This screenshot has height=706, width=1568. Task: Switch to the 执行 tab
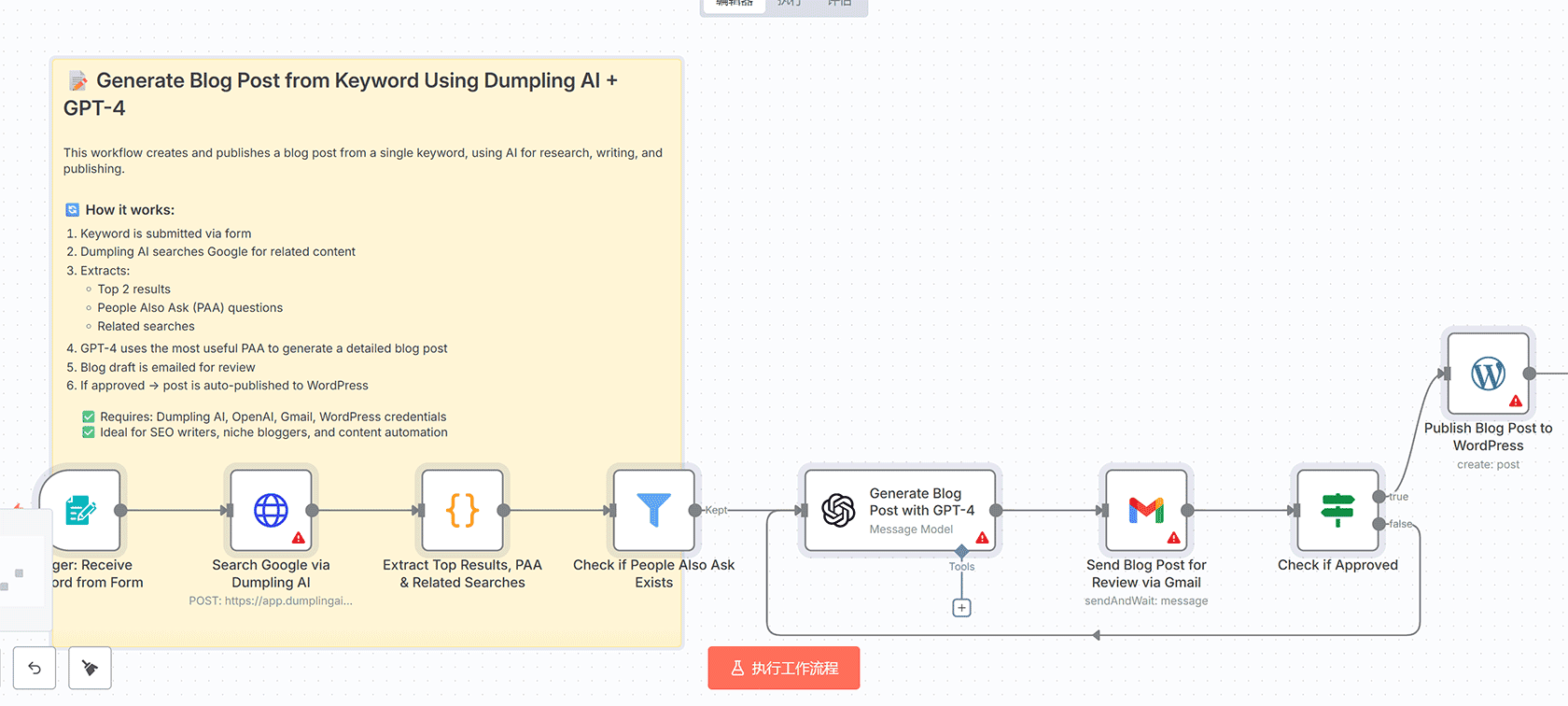pos(789,4)
